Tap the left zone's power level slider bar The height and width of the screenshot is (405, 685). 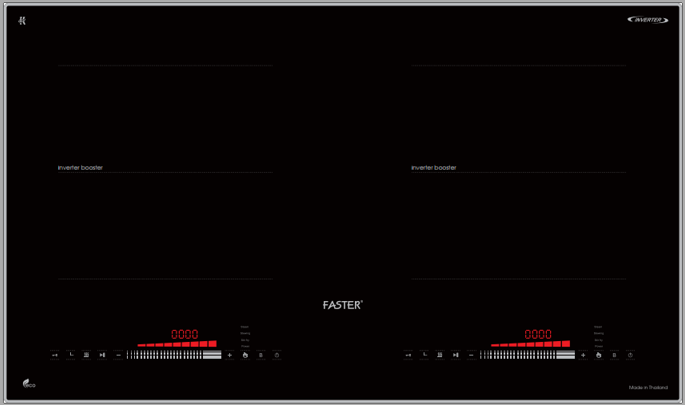click(174, 355)
